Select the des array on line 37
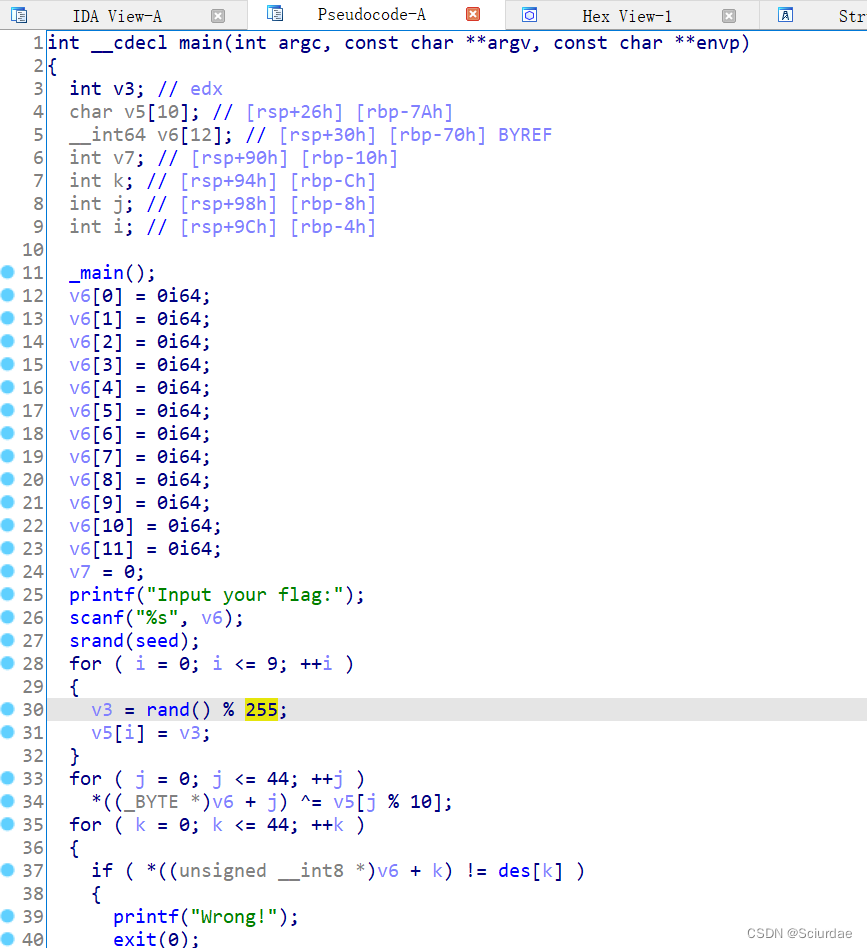Screen dimensions: 867x948 pos(513,871)
